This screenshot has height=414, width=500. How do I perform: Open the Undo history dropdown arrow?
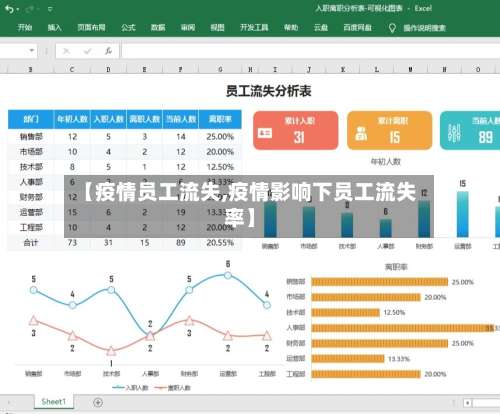point(18,10)
